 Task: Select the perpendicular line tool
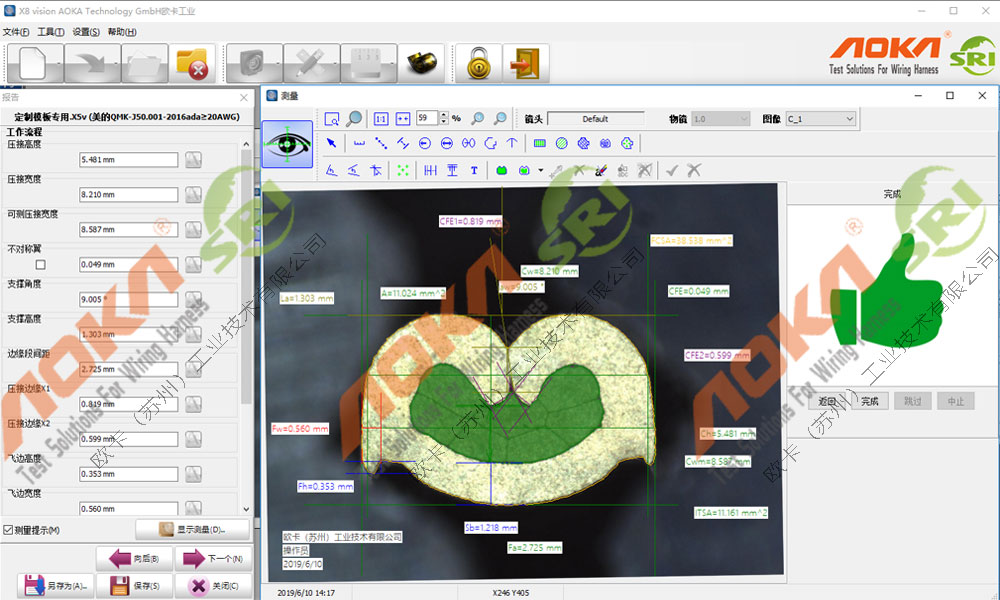pyautogui.click(x=512, y=143)
